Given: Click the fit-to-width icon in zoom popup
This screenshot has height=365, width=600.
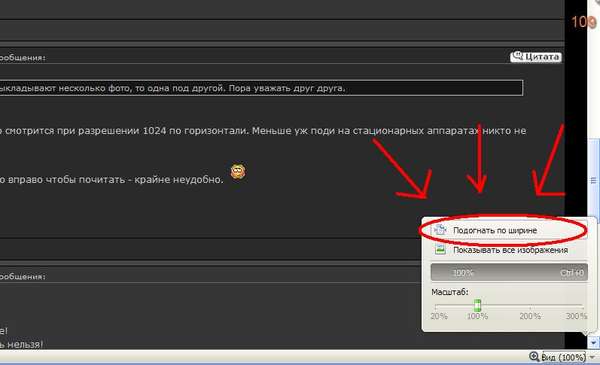Looking at the screenshot, I should tap(440, 230).
